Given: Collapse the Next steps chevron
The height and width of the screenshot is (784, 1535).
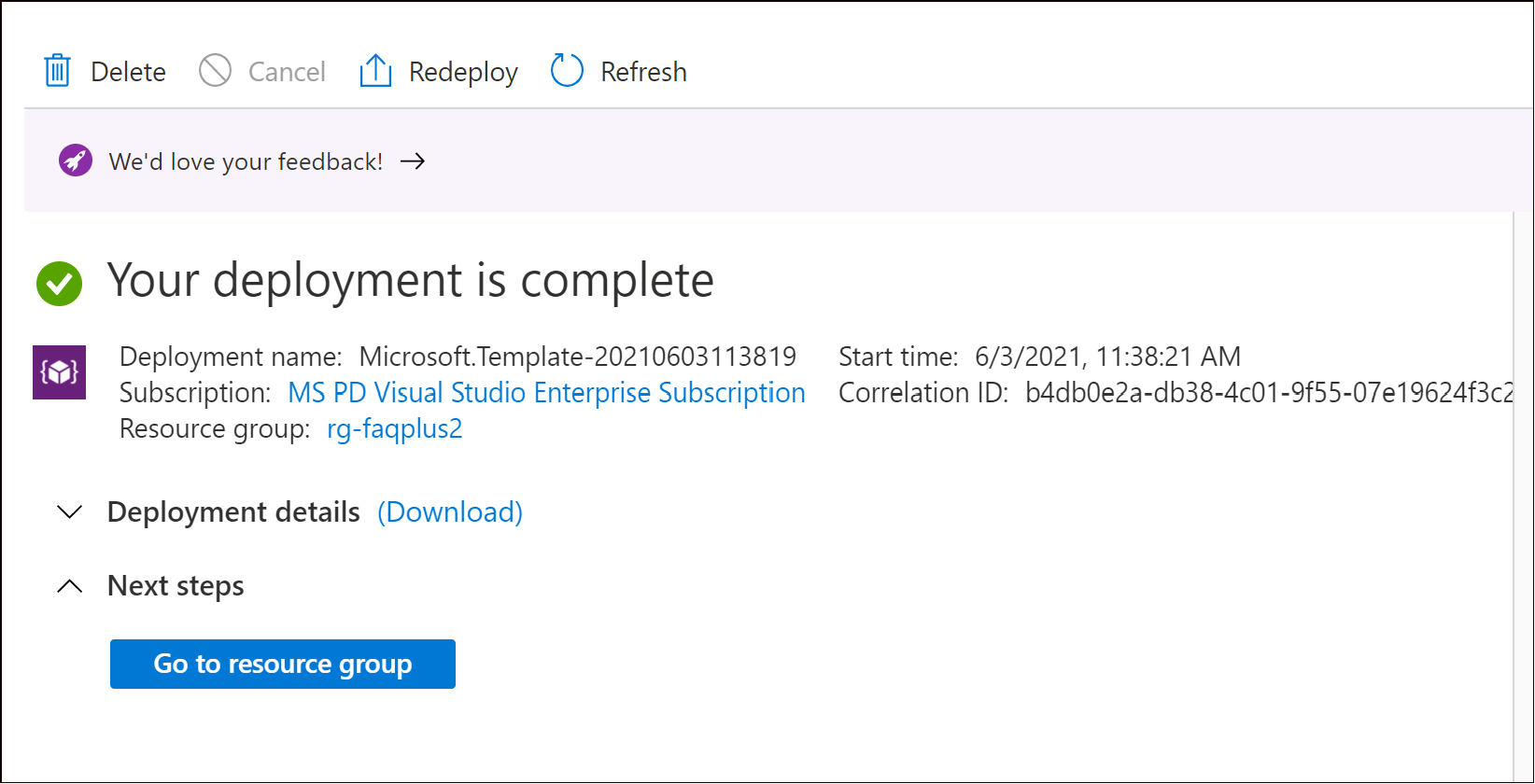Looking at the screenshot, I should tap(70, 586).
